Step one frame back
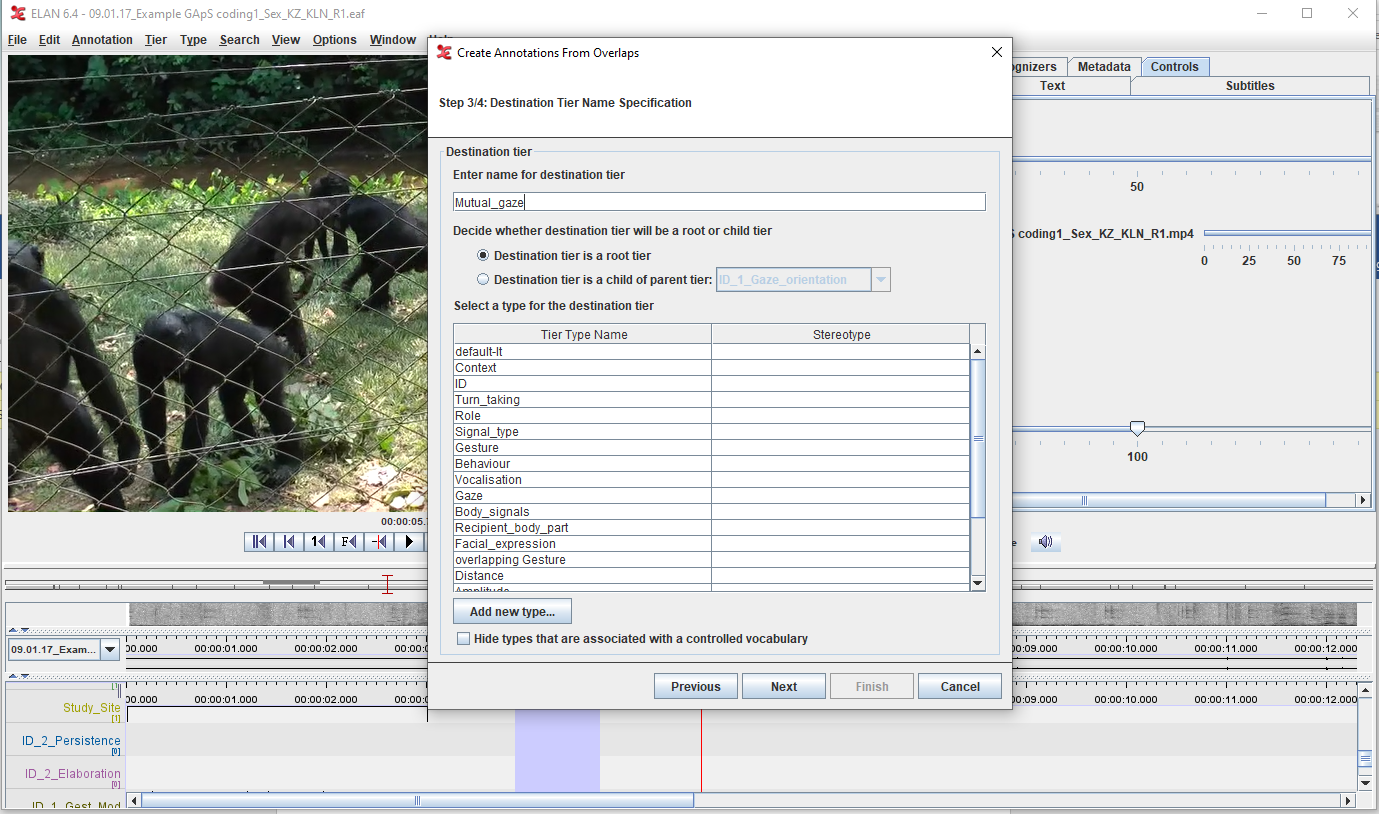The width and height of the screenshot is (1379, 814). click(x=349, y=542)
